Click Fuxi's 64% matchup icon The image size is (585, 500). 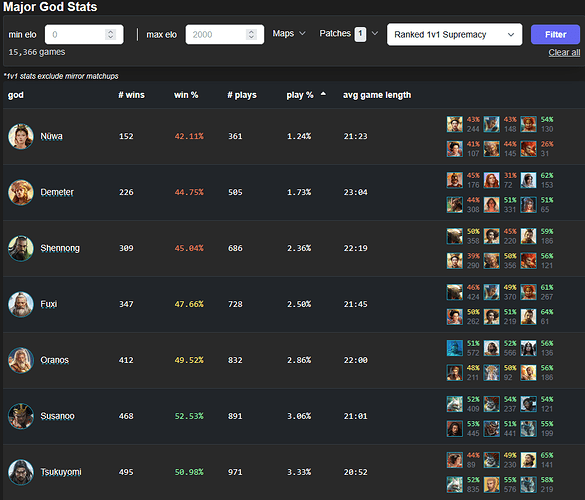(x=529, y=317)
